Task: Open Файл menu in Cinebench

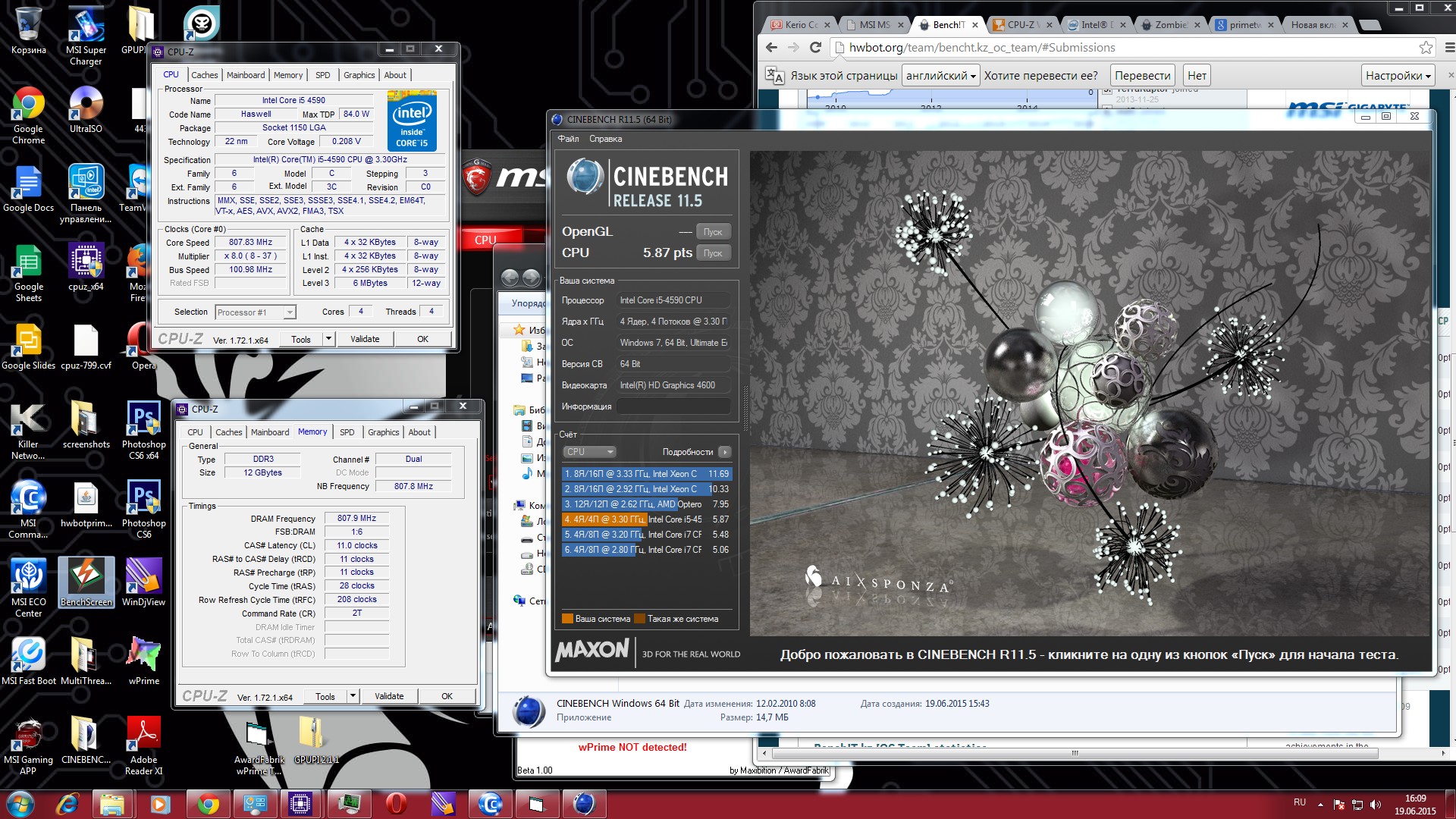Action: [x=568, y=139]
